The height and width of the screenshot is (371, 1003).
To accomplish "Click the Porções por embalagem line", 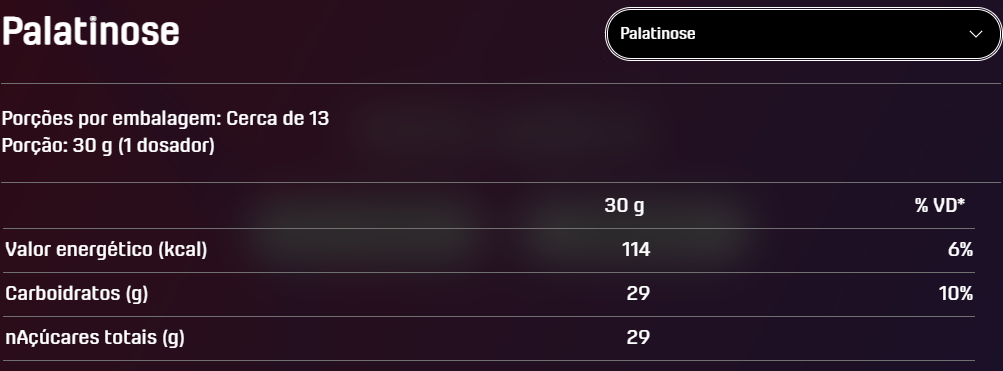I will 166,119.
